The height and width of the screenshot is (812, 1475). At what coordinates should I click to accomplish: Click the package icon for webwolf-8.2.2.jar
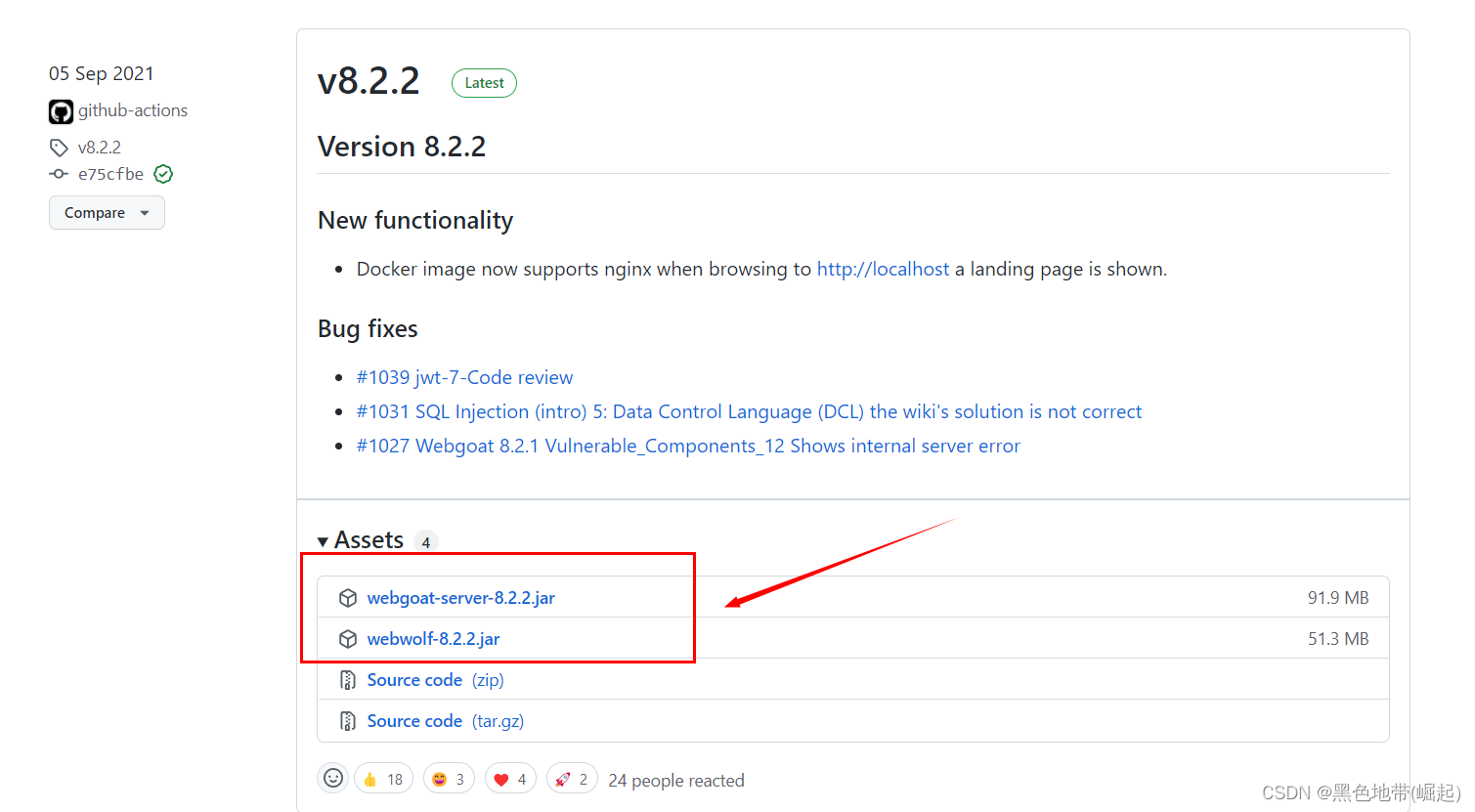pyautogui.click(x=347, y=639)
